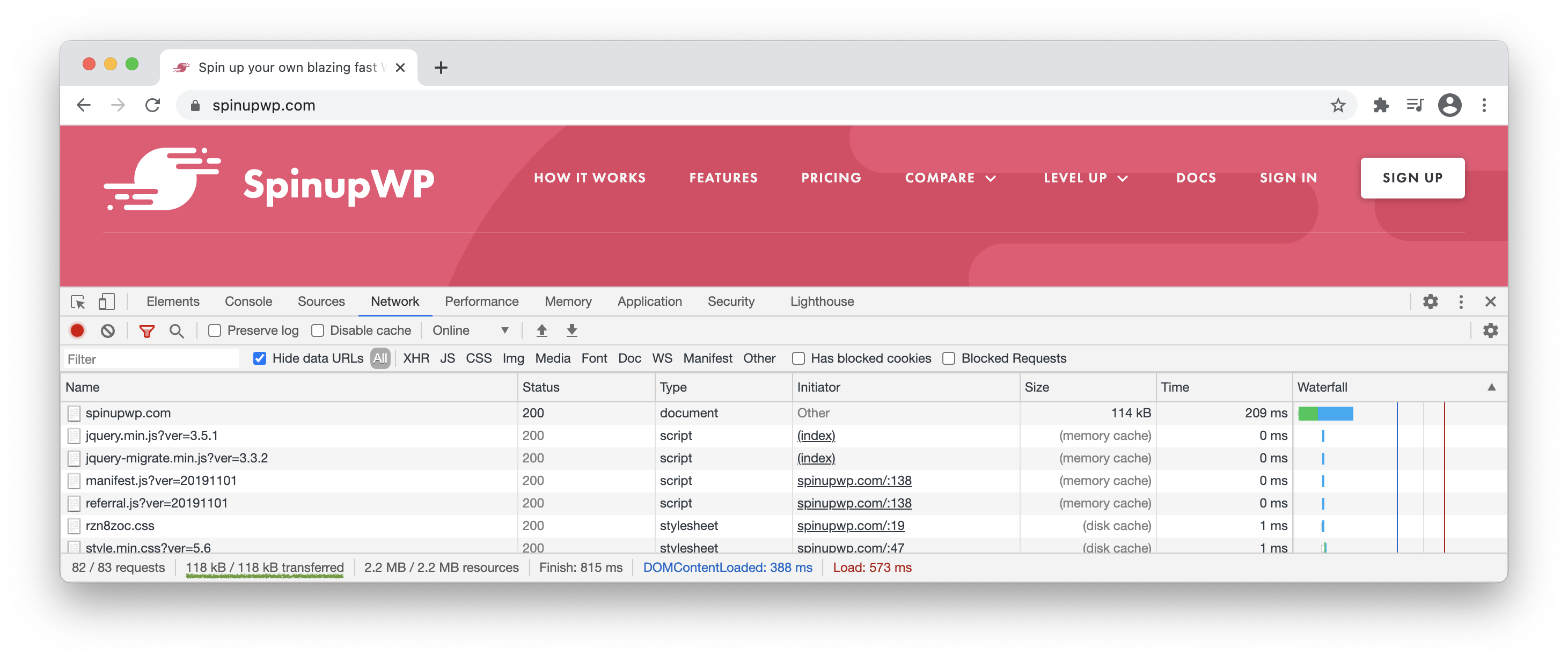Uncheck Hide data URLs
This screenshot has height=662, width=1568.
tap(260, 358)
